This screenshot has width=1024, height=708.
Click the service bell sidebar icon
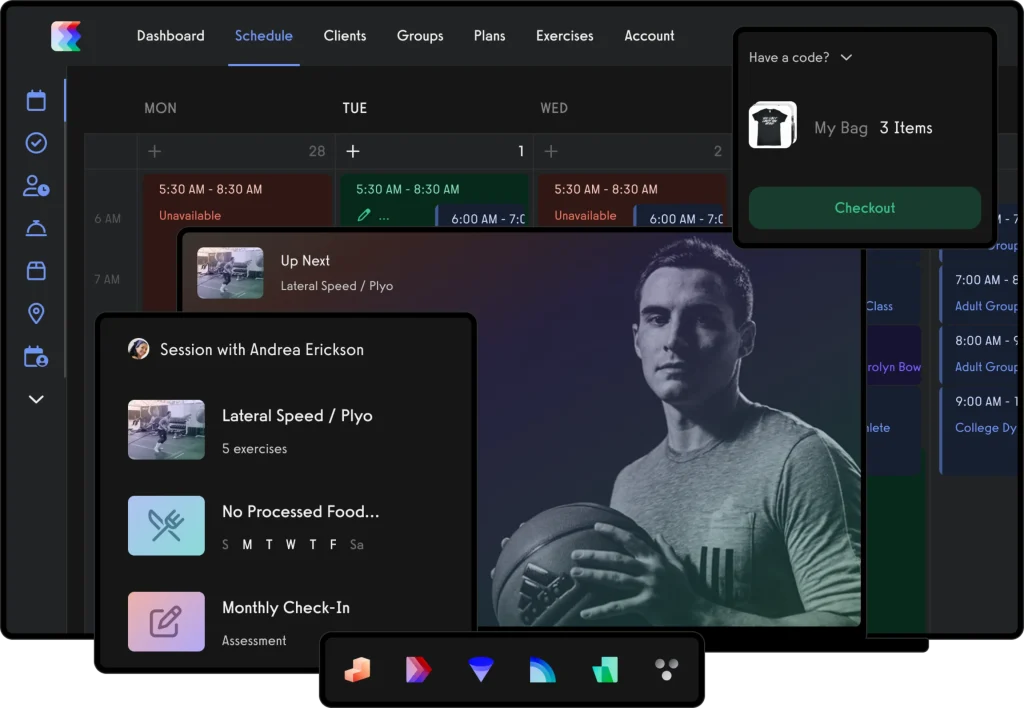(x=36, y=229)
